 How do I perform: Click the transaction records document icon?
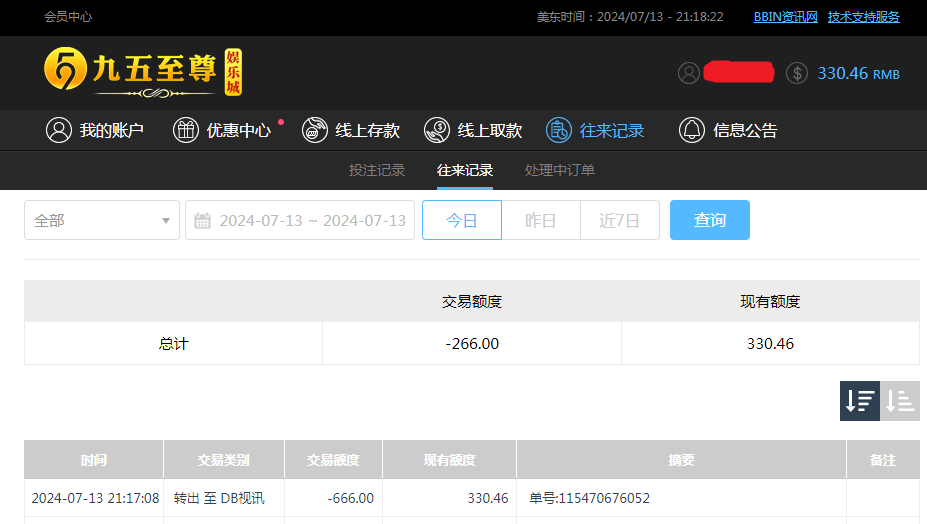pos(559,130)
